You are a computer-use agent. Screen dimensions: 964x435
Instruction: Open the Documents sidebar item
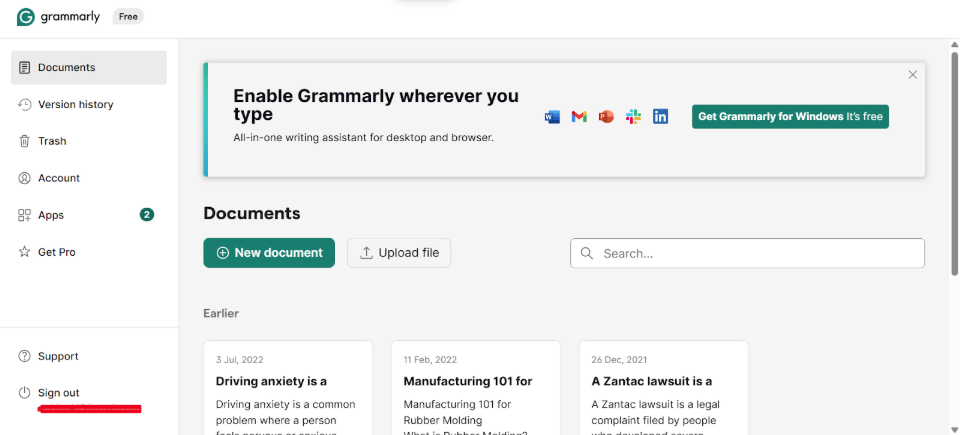click(x=89, y=68)
